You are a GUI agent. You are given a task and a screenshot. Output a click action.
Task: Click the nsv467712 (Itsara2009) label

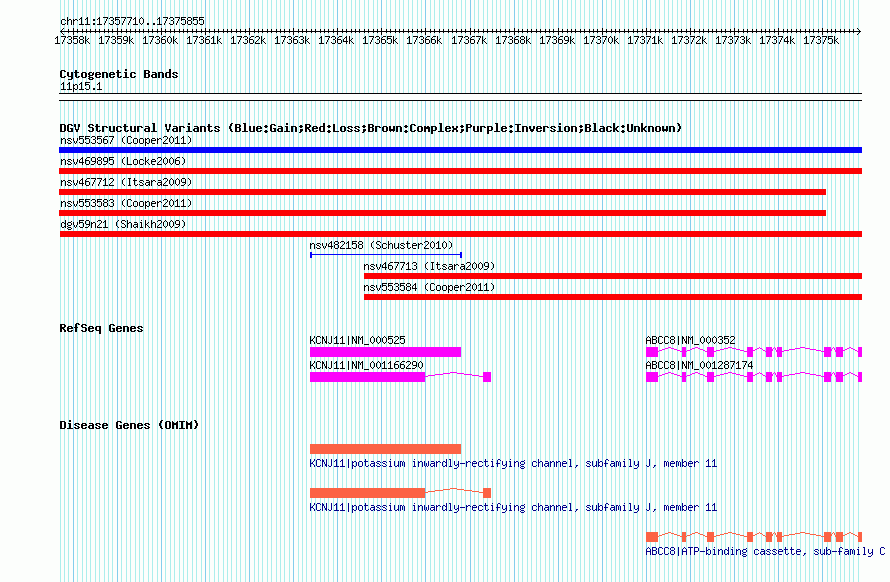(x=126, y=182)
